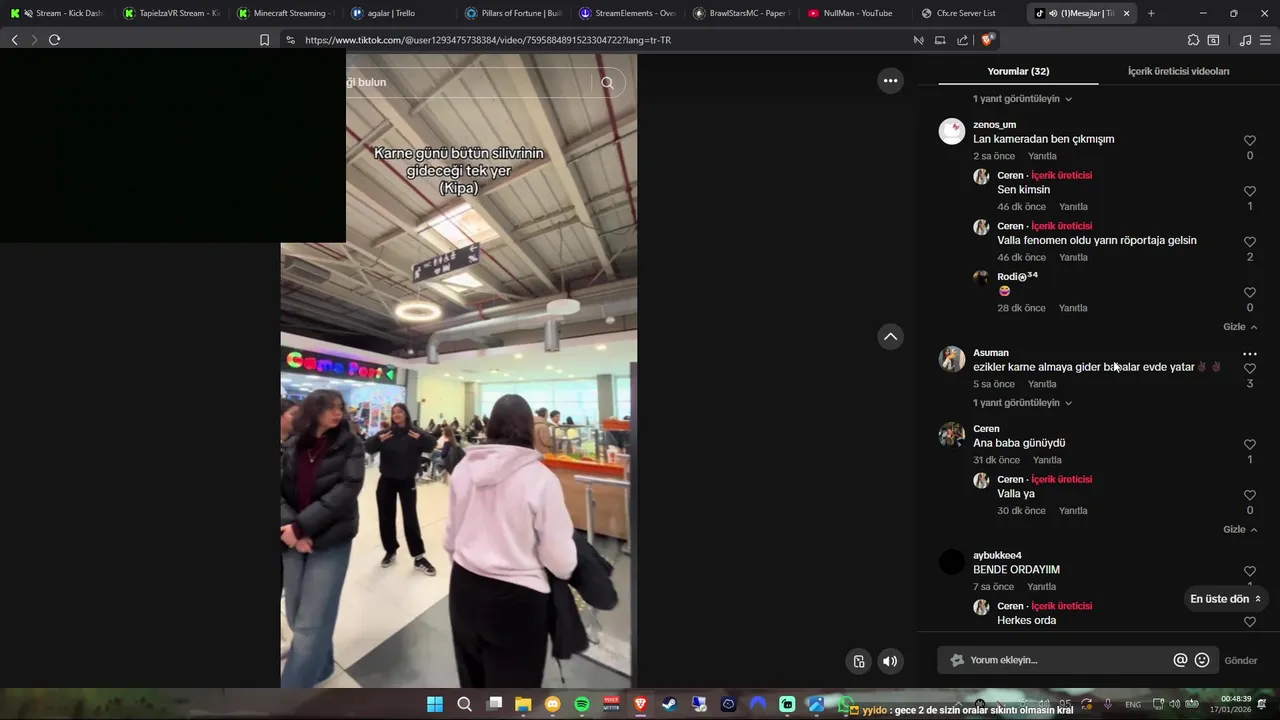Open the emoji picker in comment box

tap(1202, 660)
